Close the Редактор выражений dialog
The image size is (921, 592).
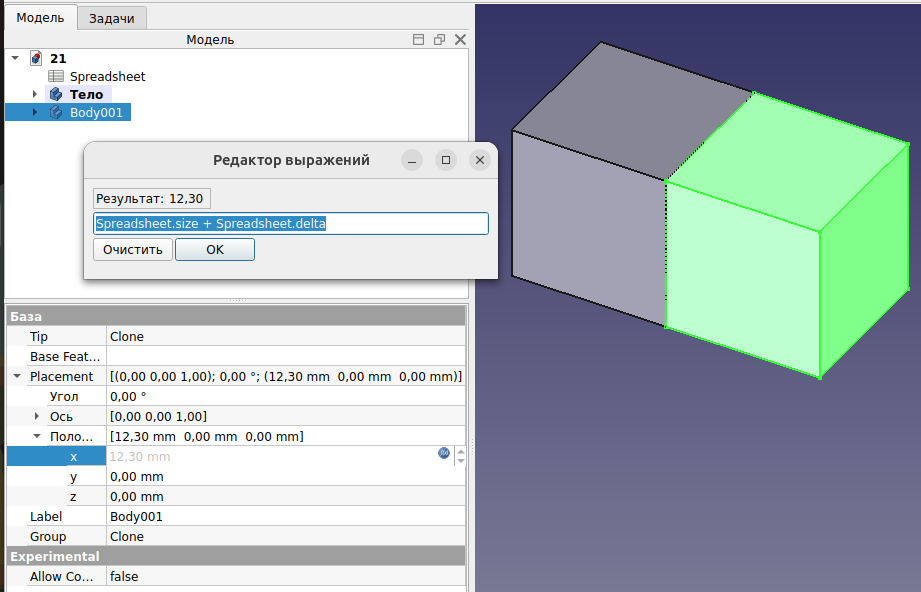480,160
